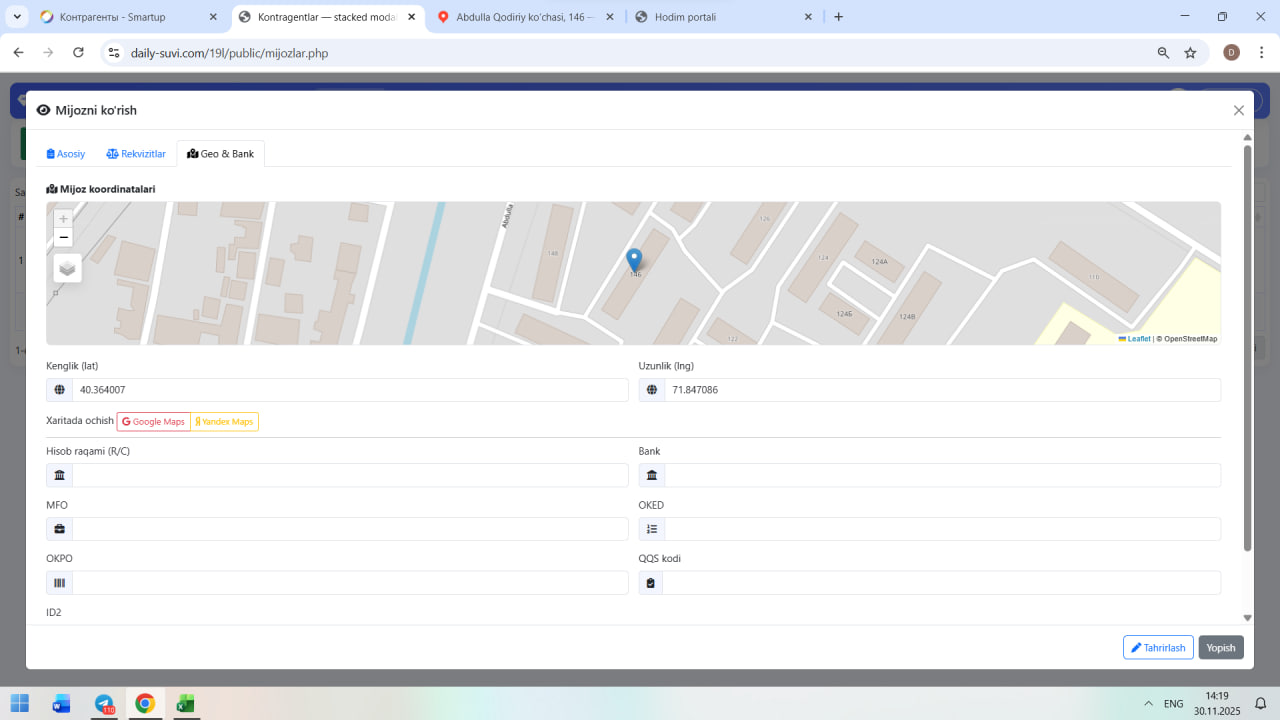Click the browser reload button
Screen dimensions: 1280x720
coord(78,53)
